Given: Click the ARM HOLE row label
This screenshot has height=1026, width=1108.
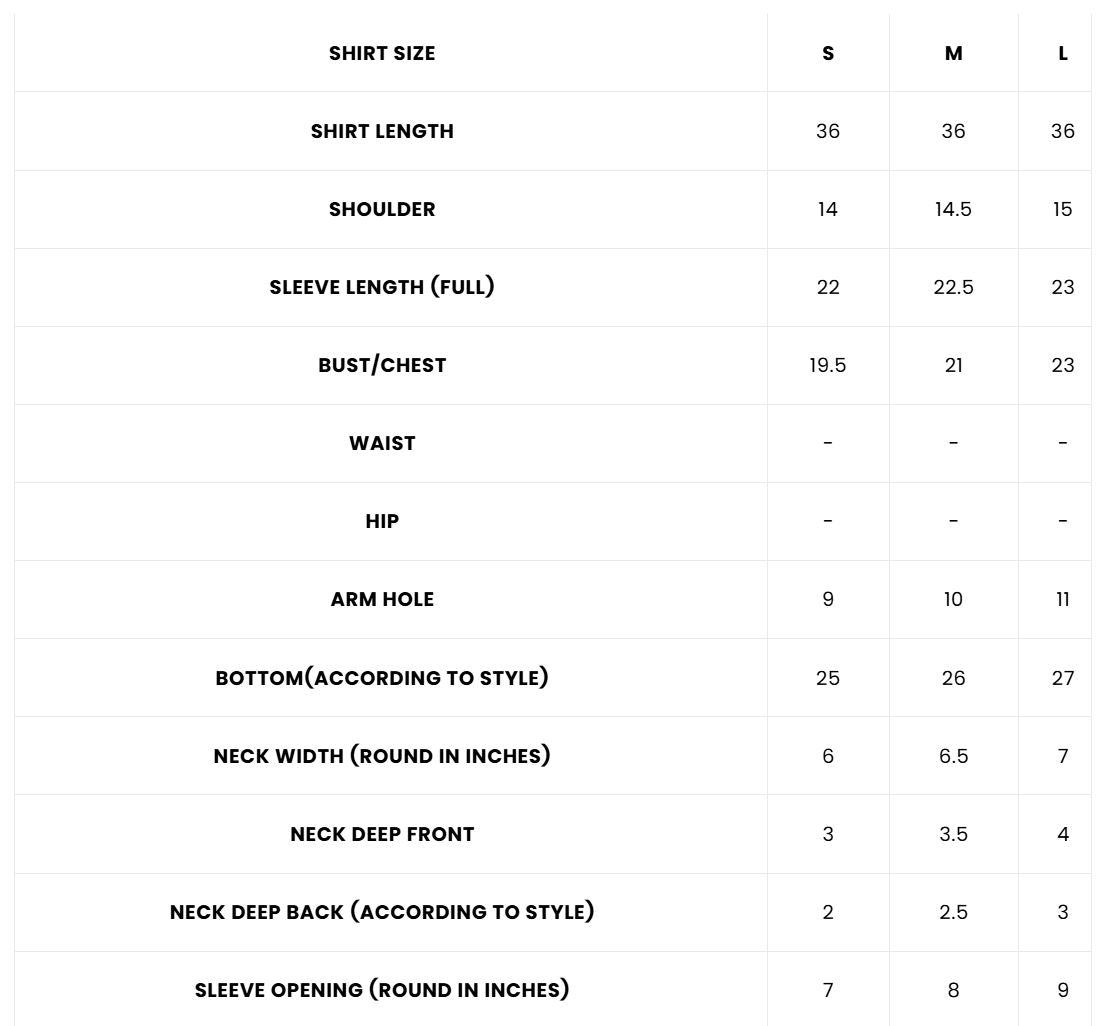Looking at the screenshot, I should tap(382, 600).
